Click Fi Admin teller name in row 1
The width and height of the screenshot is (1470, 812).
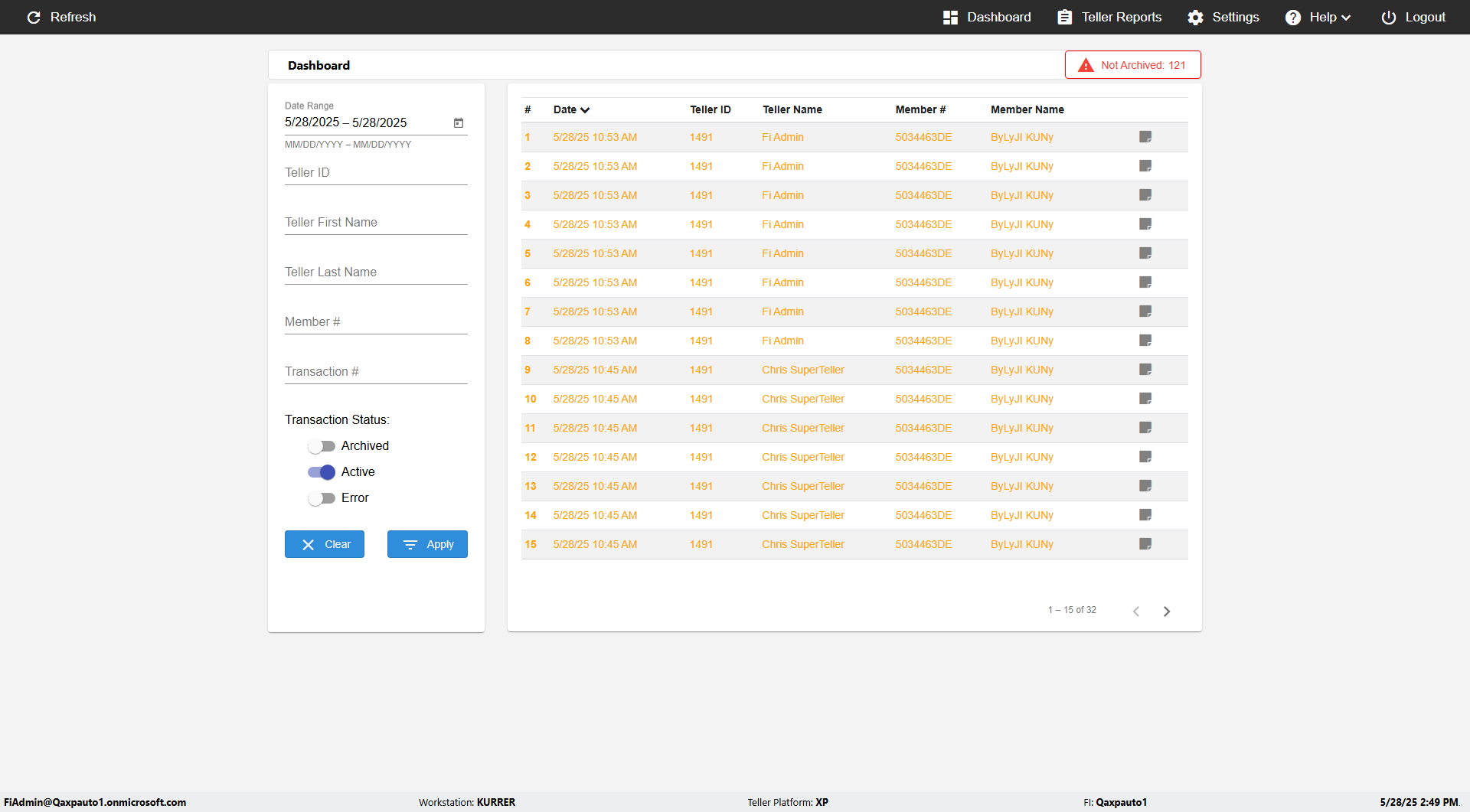click(x=782, y=137)
